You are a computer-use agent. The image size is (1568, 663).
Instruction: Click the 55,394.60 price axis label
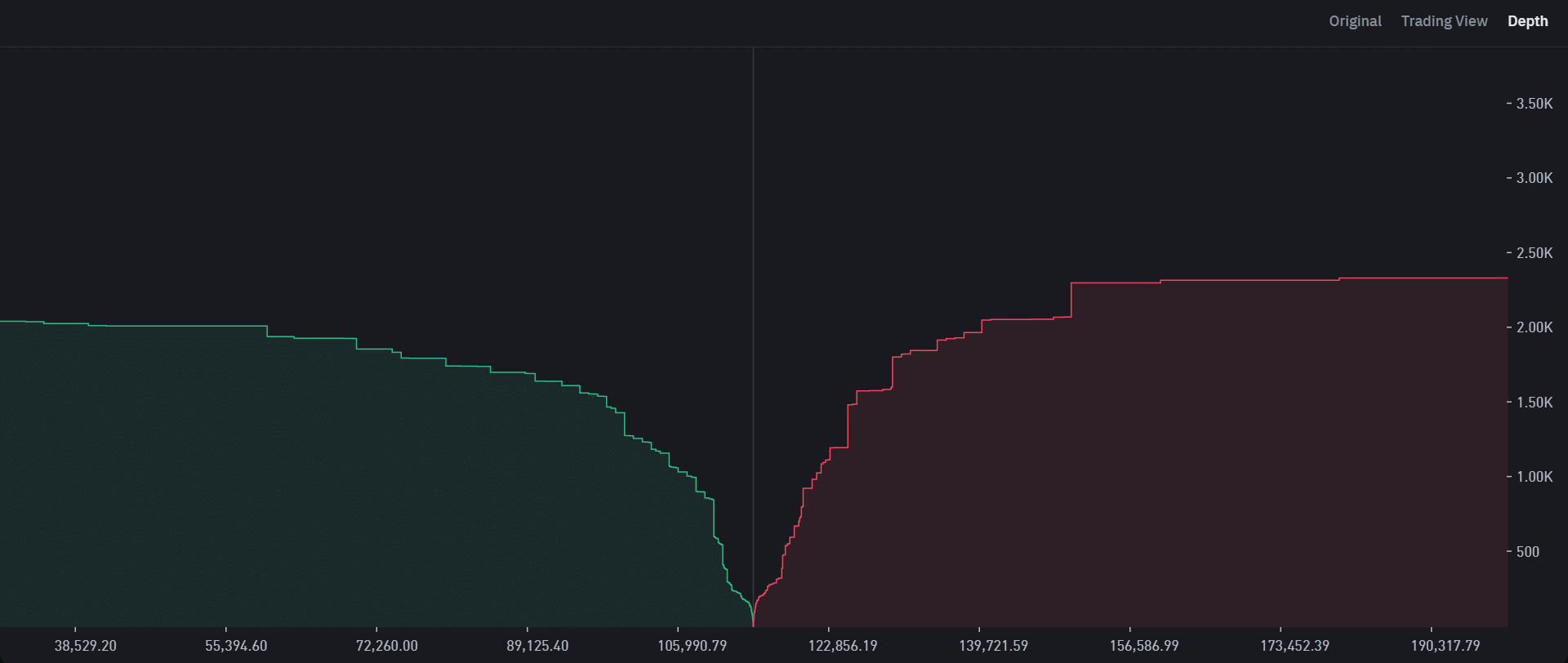[x=236, y=646]
